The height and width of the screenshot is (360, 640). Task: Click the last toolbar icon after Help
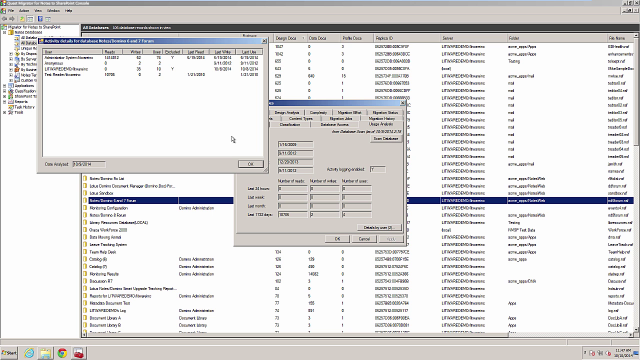pyautogui.click(x=48, y=19)
